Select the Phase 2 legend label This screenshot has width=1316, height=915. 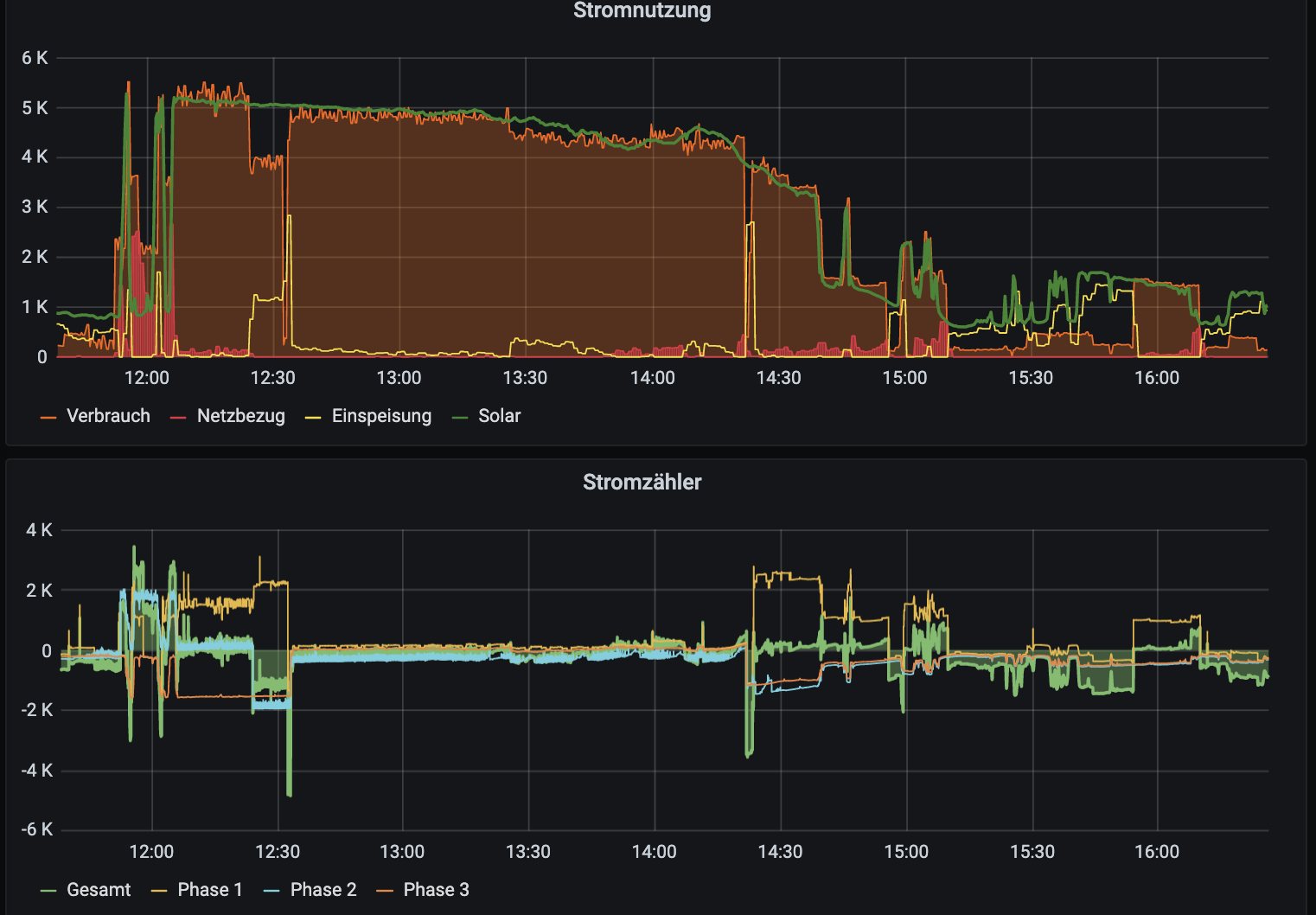[x=323, y=890]
